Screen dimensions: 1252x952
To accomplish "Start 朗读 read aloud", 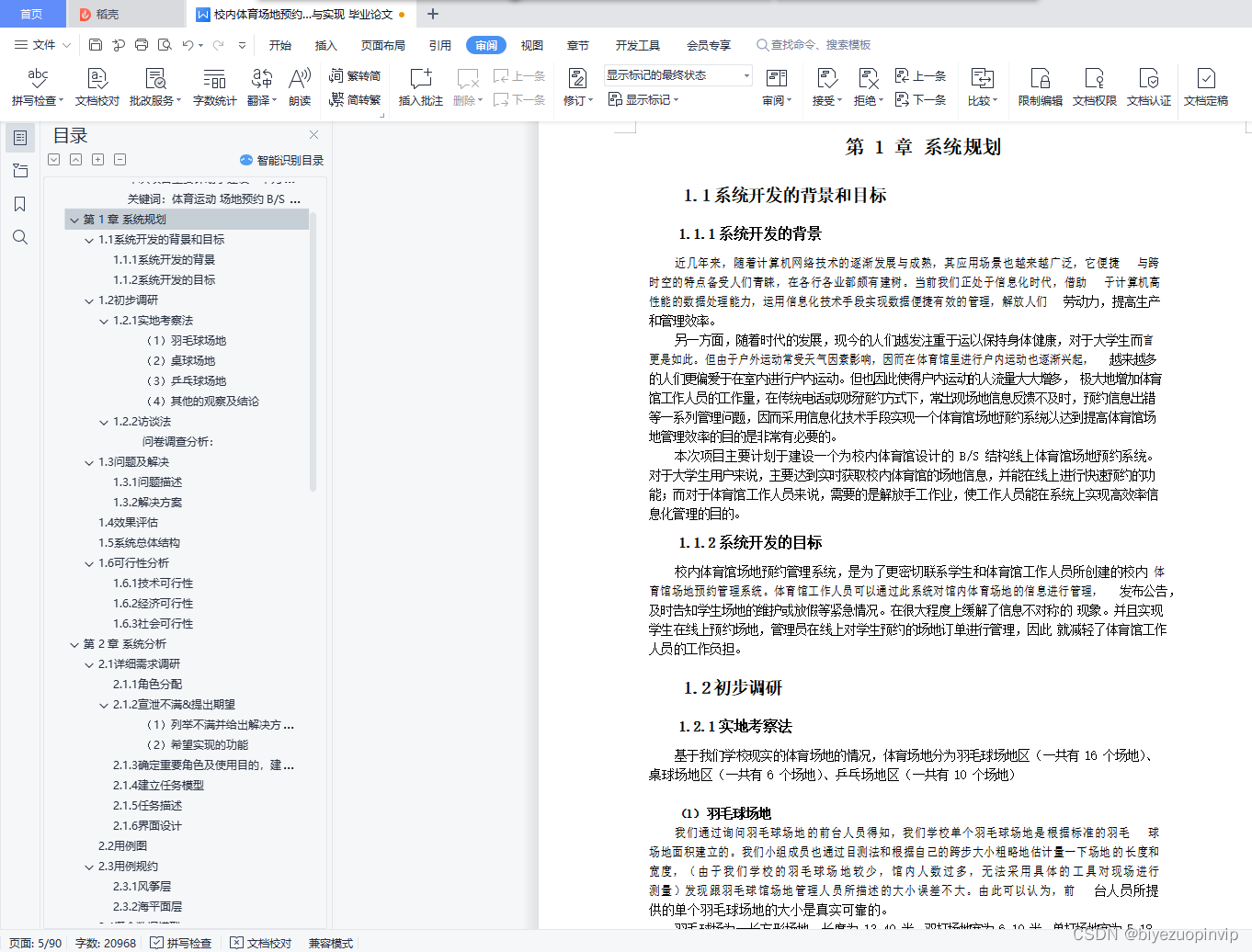I will coord(300,87).
